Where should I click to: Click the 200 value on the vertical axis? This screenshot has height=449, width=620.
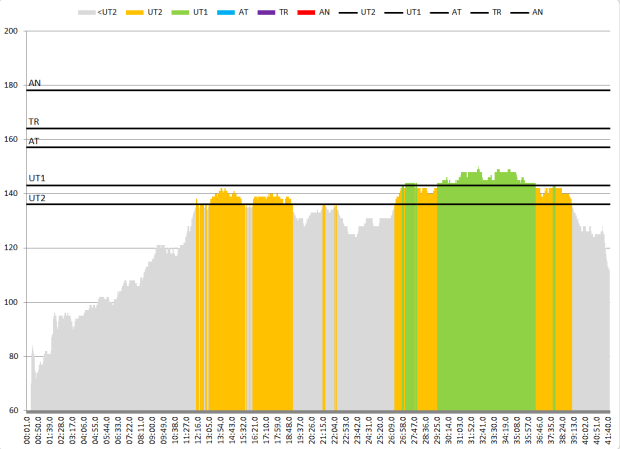tap(11, 31)
